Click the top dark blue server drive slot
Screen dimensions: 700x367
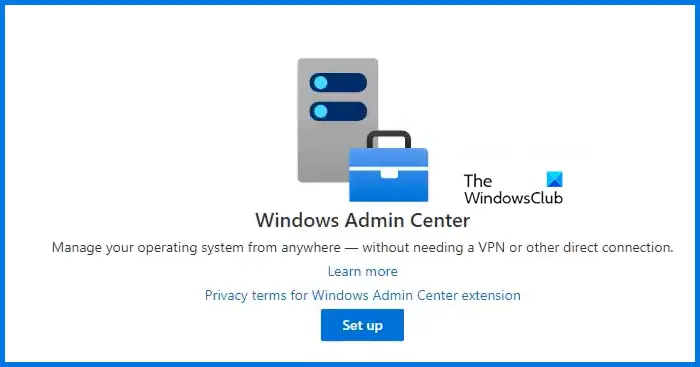pos(338,83)
